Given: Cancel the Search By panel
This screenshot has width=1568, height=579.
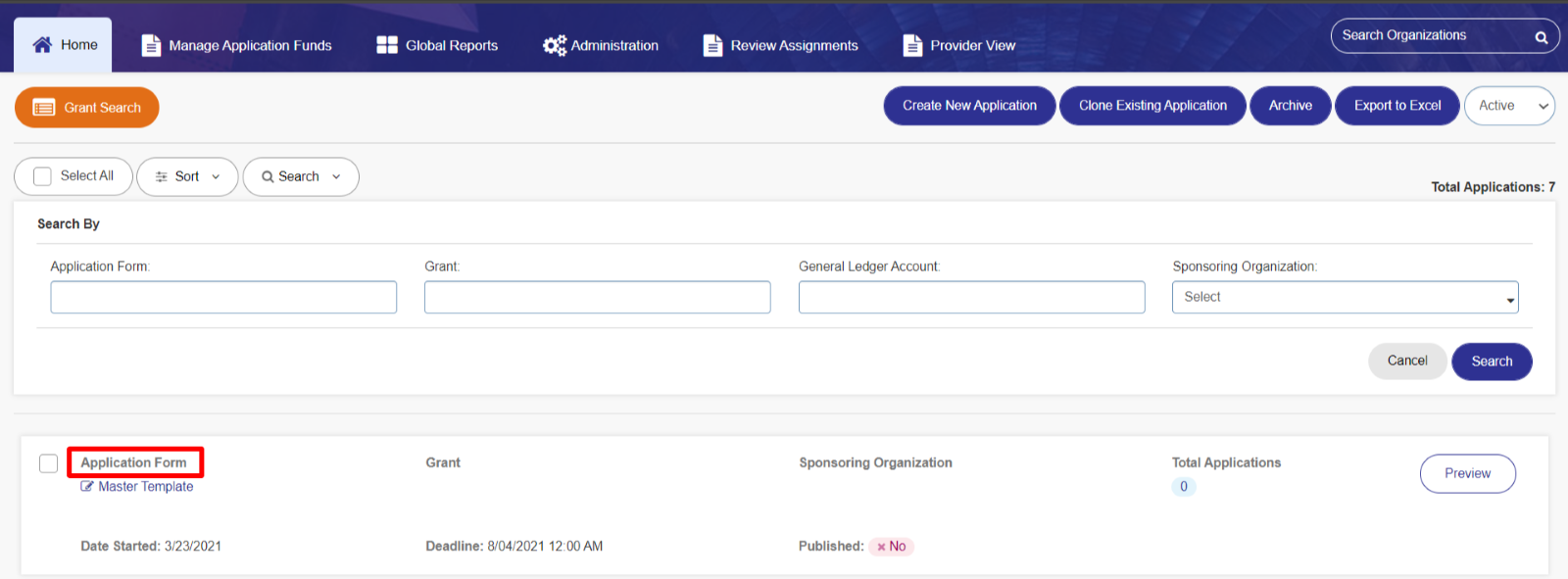Looking at the screenshot, I should (x=1407, y=362).
